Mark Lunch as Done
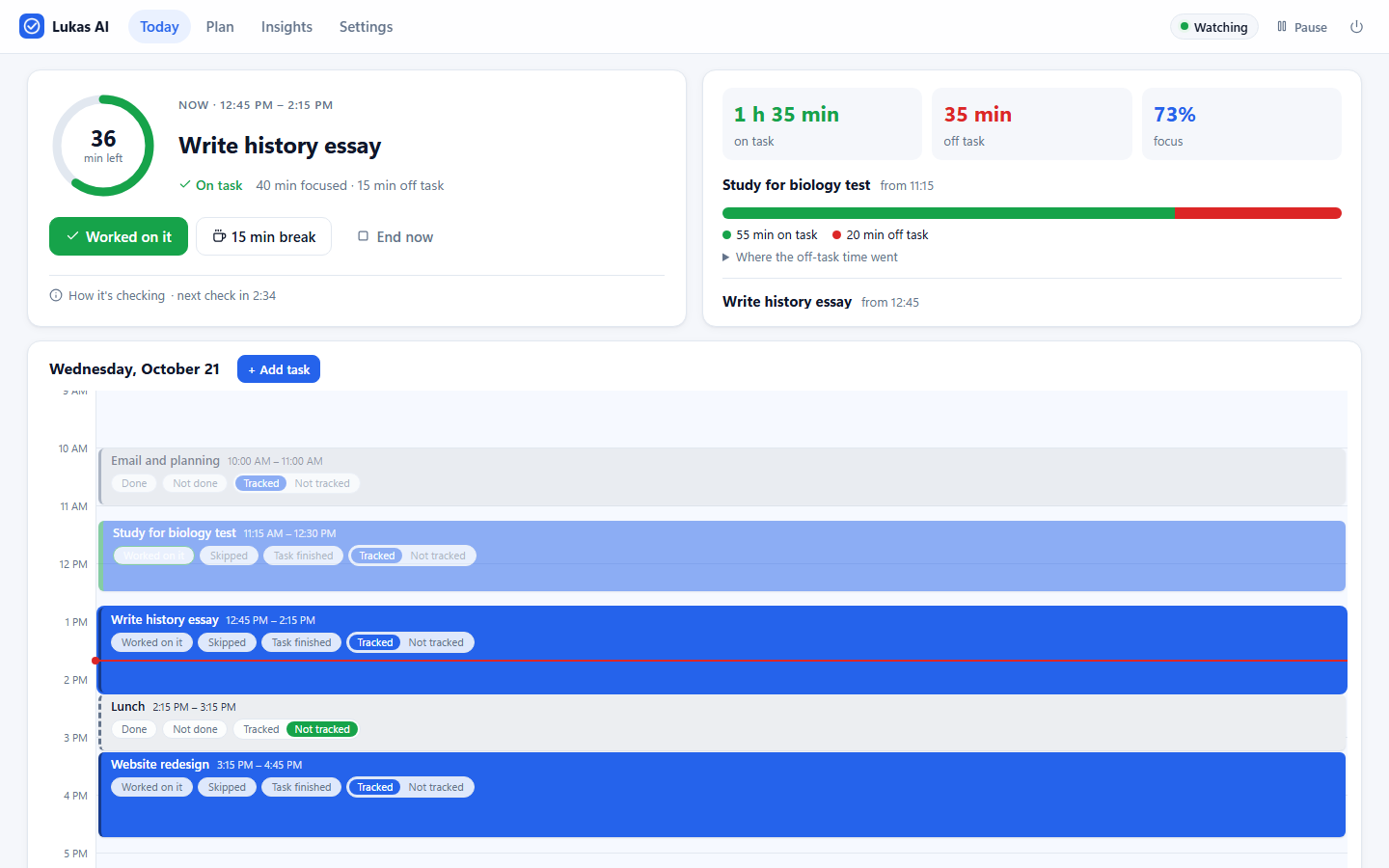 click(x=134, y=729)
